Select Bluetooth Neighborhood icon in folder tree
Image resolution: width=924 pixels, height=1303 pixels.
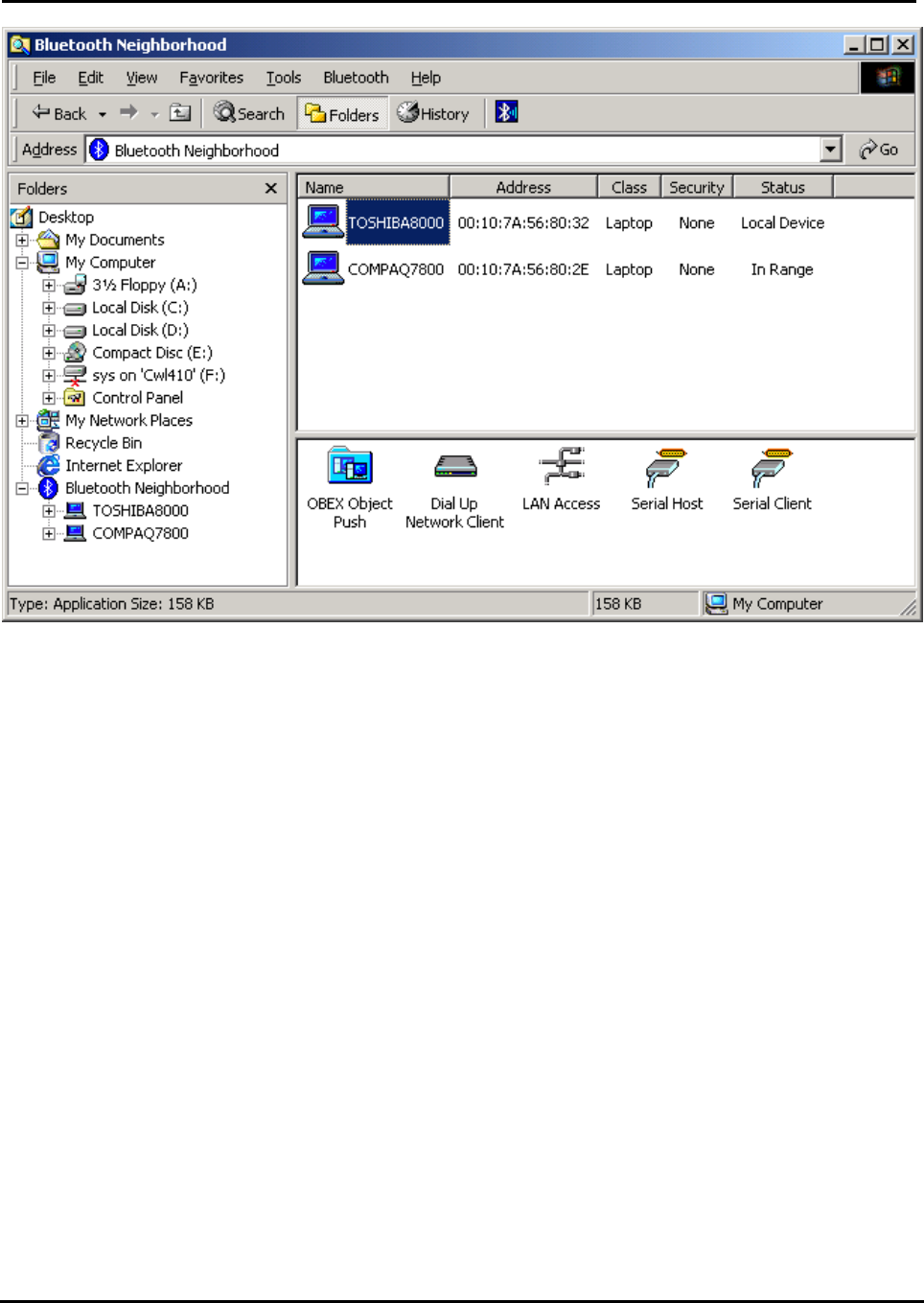[x=49, y=488]
